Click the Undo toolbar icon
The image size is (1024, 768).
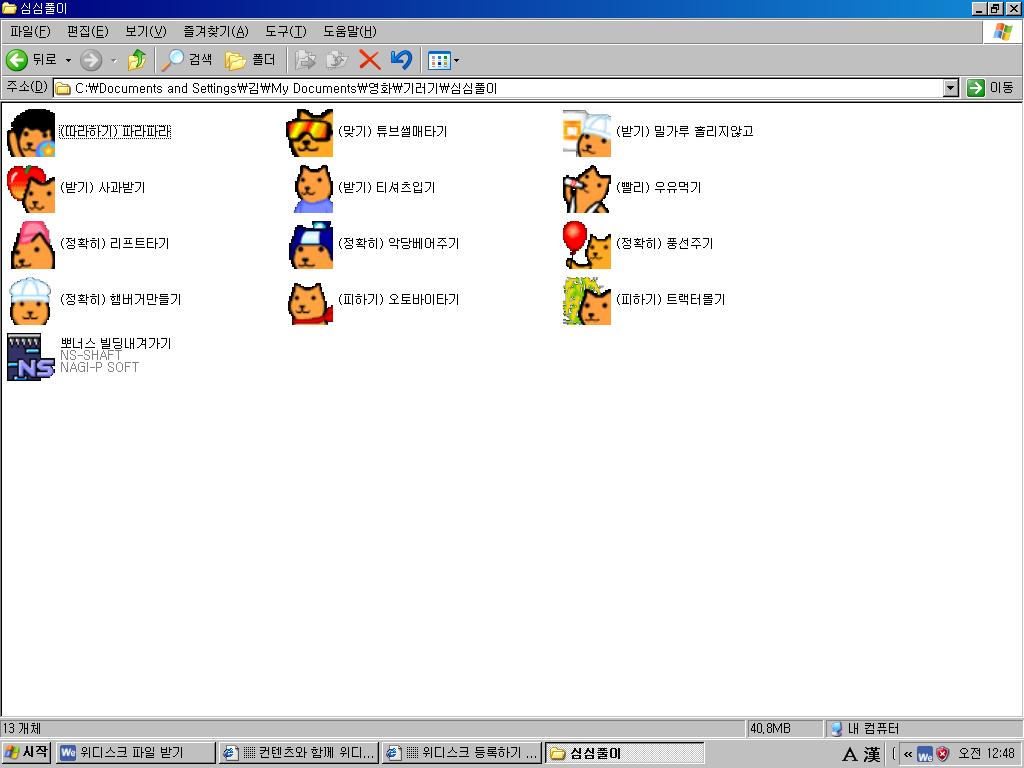pos(401,60)
